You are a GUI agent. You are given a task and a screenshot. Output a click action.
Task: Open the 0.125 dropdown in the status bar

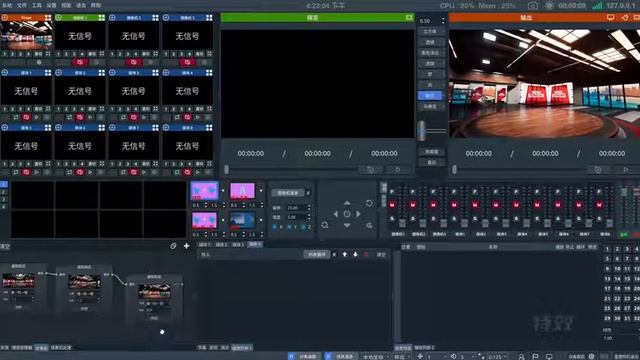point(498,357)
